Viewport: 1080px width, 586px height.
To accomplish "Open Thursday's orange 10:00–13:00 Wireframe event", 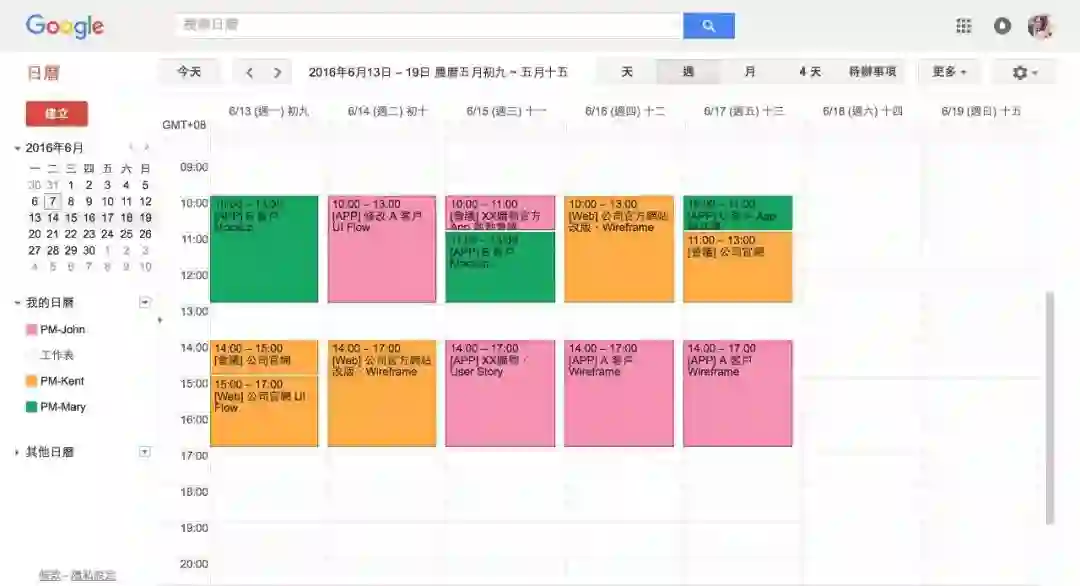I will tap(619, 249).
